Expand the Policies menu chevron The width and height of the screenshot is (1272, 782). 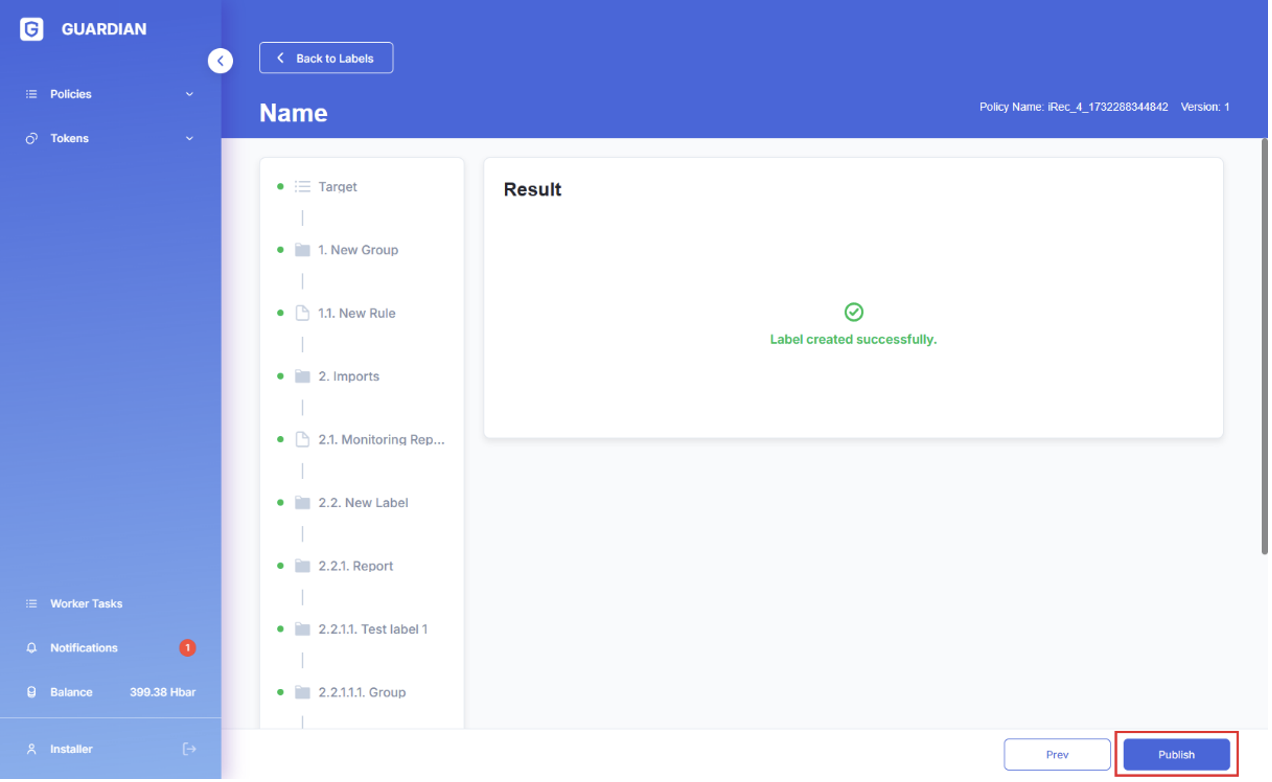(190, 95)
